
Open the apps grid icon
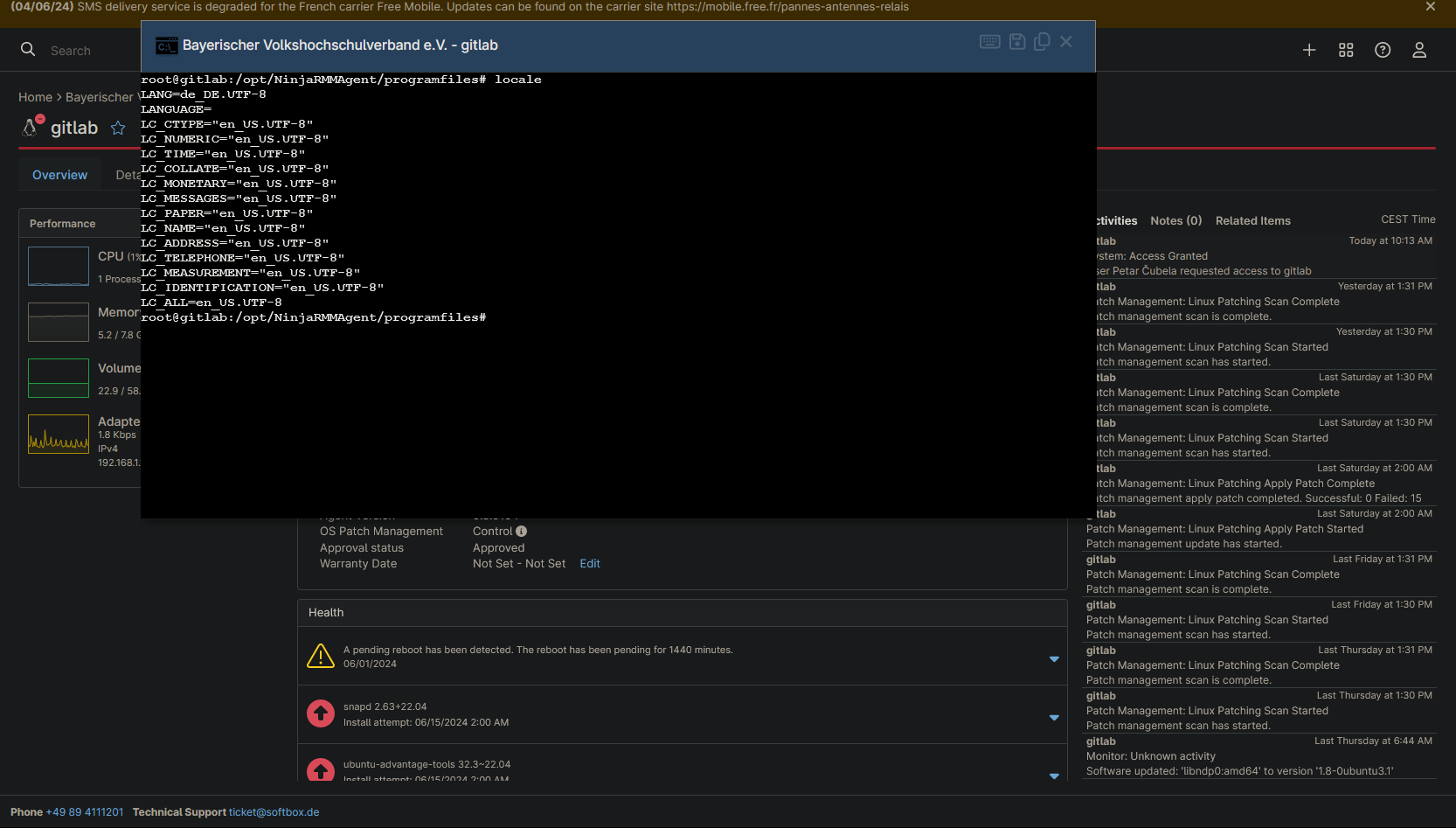1346,51
